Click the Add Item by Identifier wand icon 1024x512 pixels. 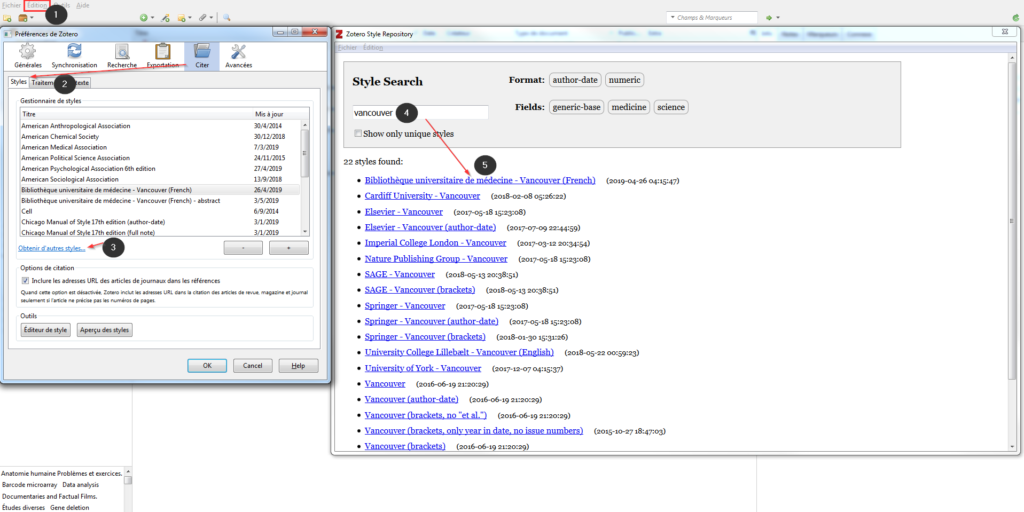[x=165, y=18]
